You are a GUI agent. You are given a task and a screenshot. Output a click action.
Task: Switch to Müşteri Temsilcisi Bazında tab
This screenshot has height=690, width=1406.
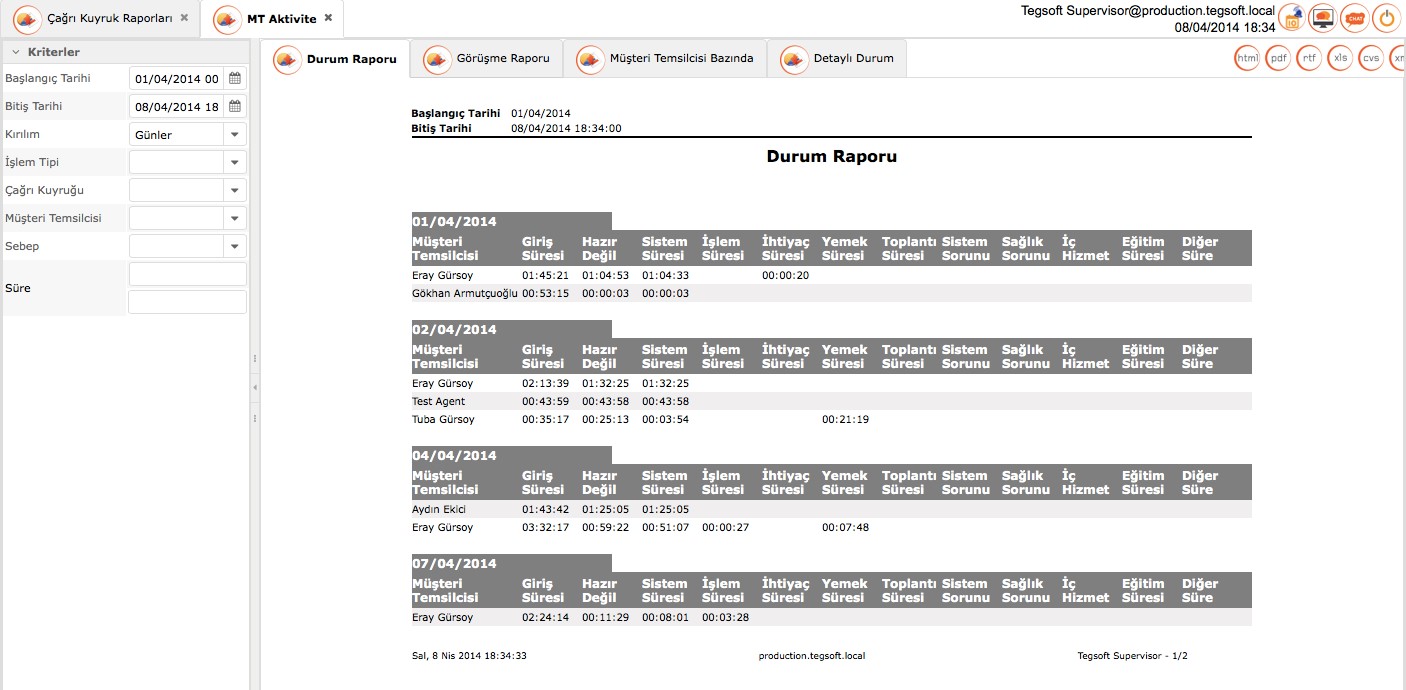click(x=665, y=59)
